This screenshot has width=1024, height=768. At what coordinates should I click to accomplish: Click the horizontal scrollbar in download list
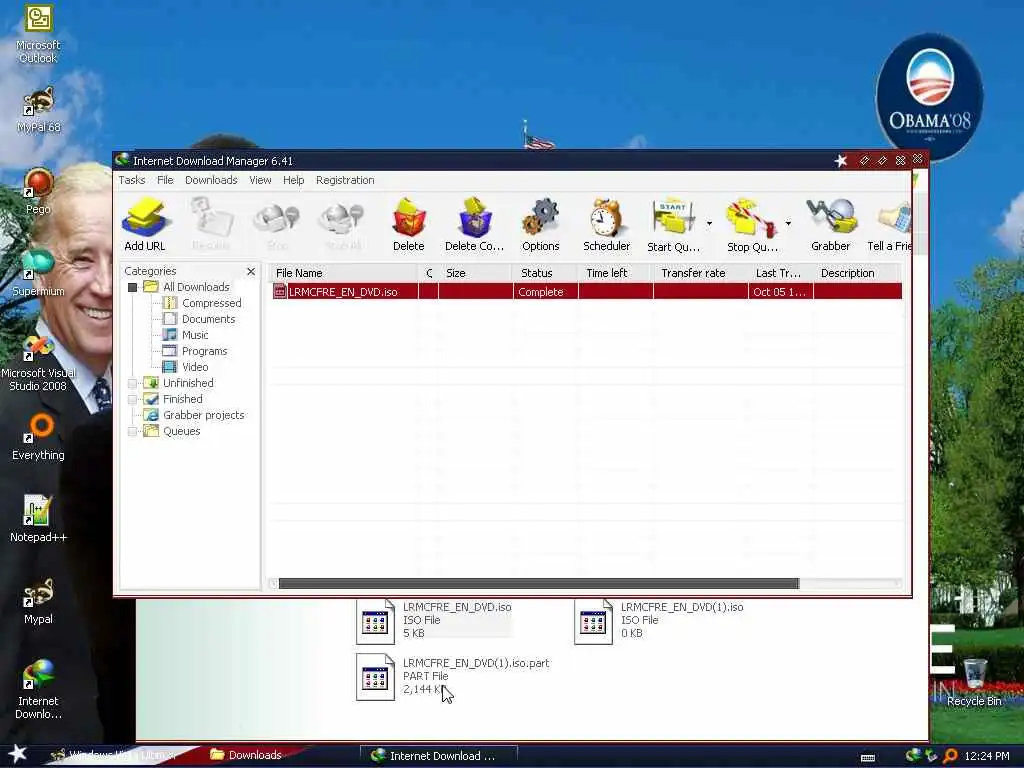point(539,583)
